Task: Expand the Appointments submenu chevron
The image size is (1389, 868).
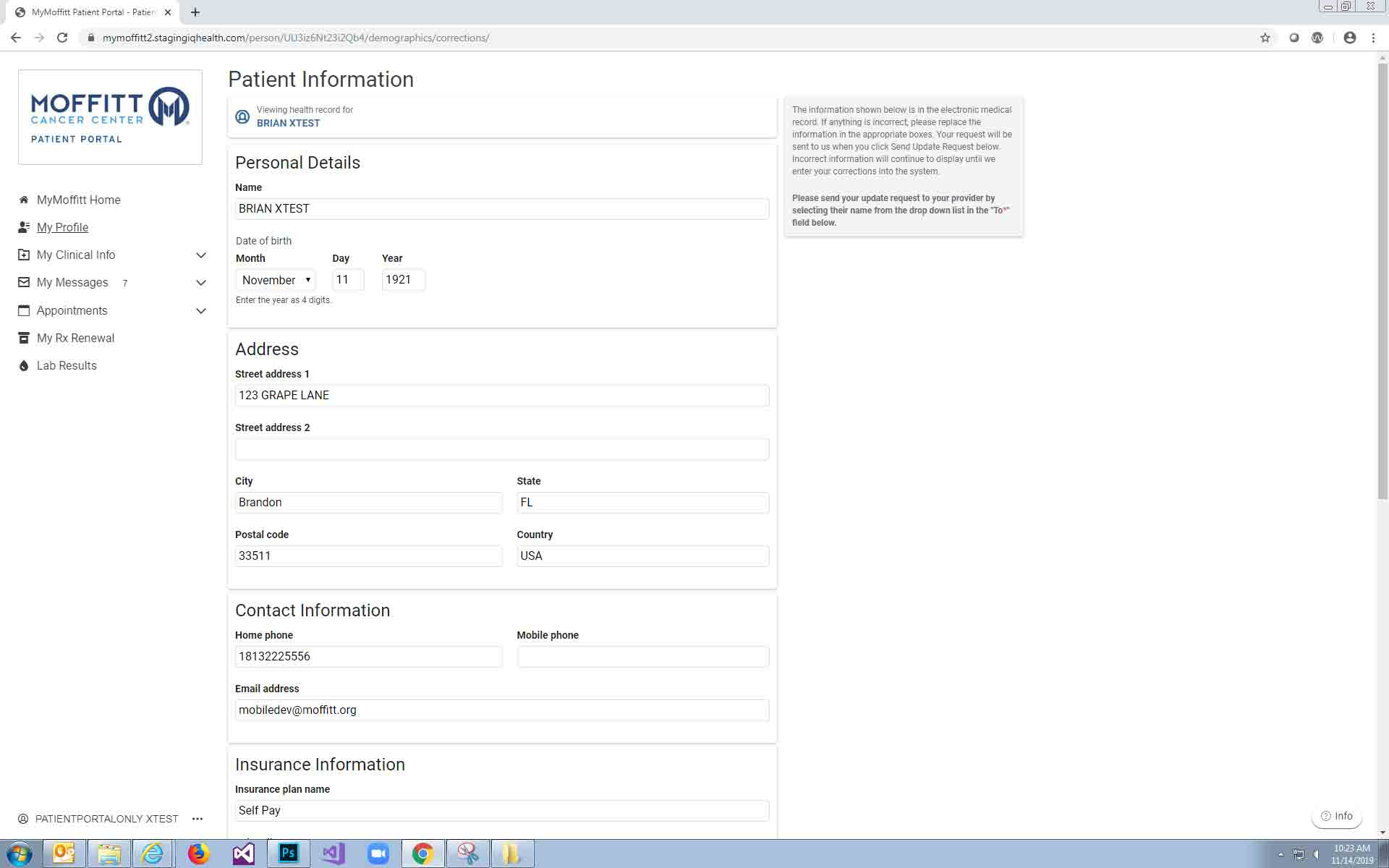Action: click(x=201, y=311)
